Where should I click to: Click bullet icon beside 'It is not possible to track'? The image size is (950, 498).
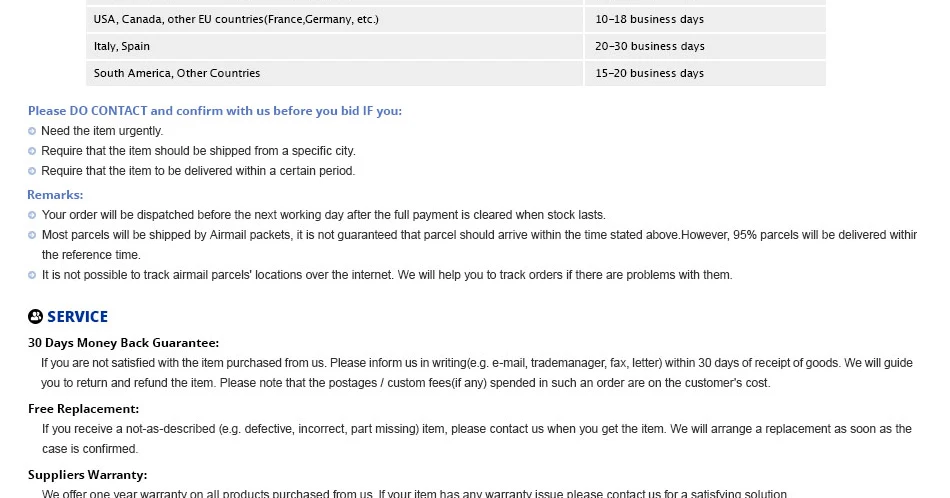tap(32, 275)
